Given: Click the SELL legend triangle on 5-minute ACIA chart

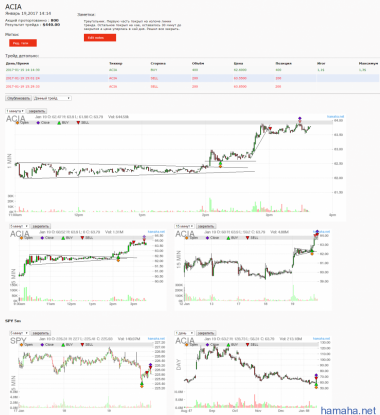Looking at the screenshot, I should coord(82,238).
